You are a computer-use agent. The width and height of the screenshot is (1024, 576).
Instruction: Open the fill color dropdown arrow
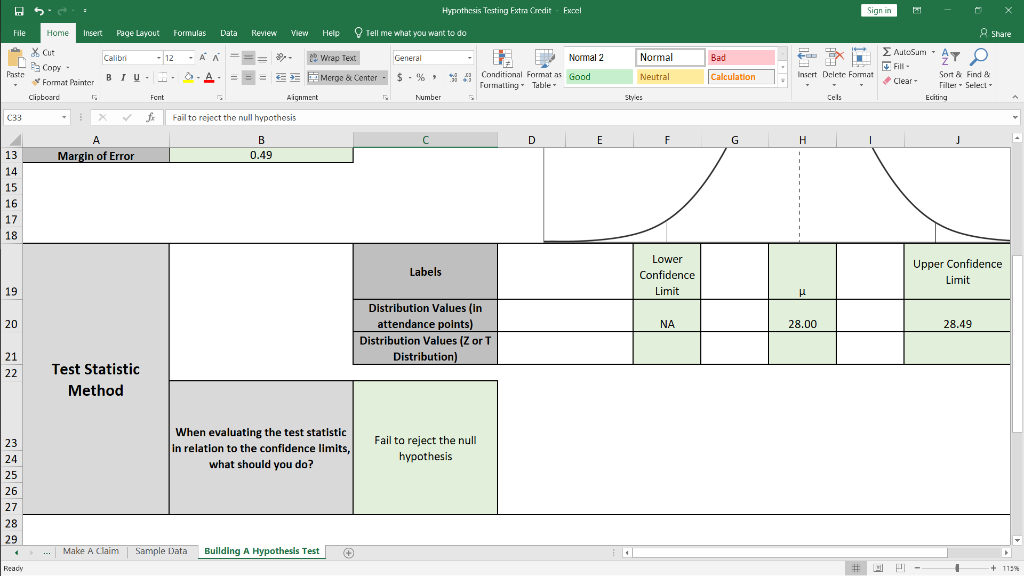[198, 78]
